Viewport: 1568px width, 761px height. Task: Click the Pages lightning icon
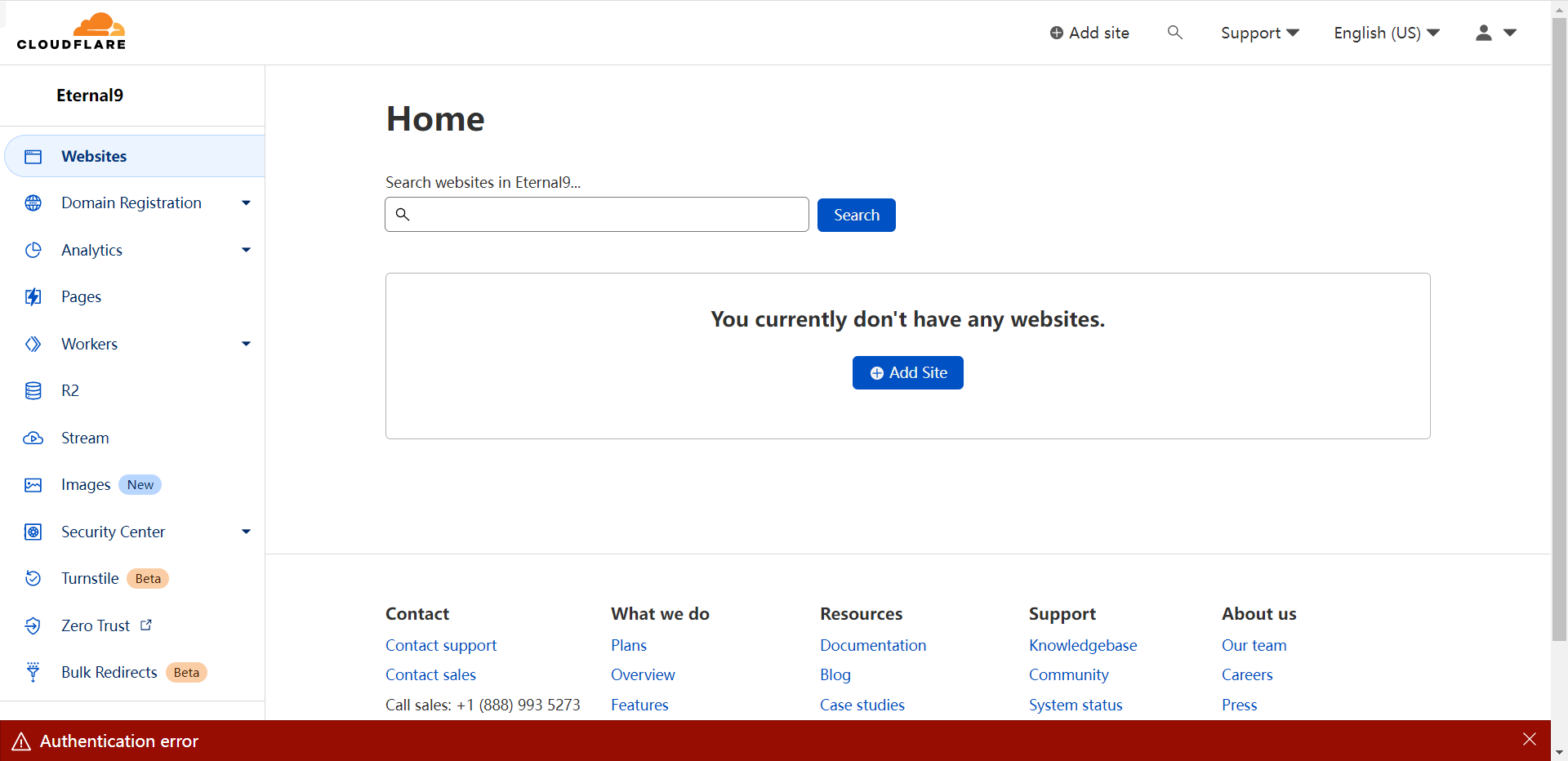coord(33,297)
